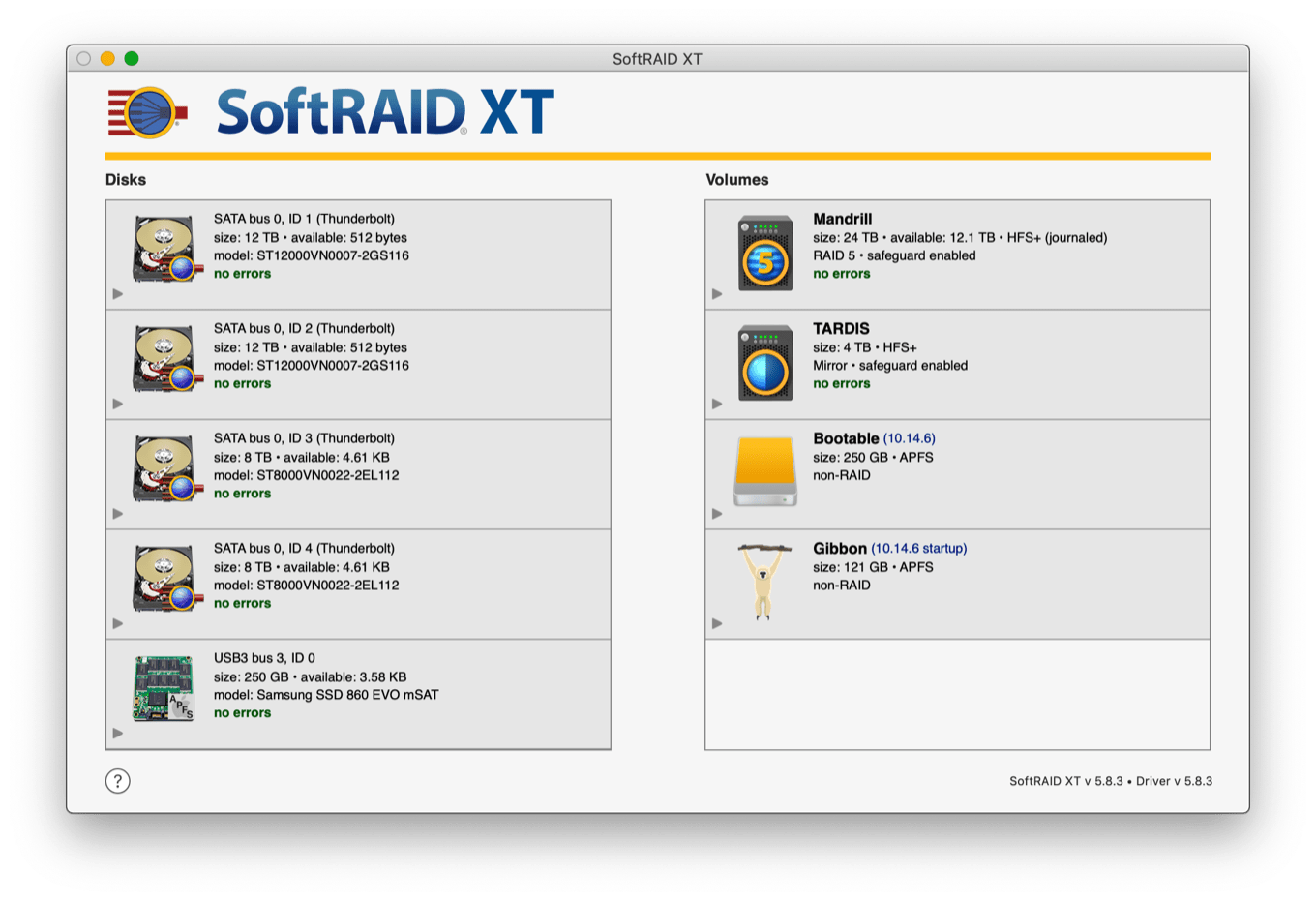Click 'no errors' status of USB3 disk
This screenshot has width=1316, height=901.
(x=242, y=713)
